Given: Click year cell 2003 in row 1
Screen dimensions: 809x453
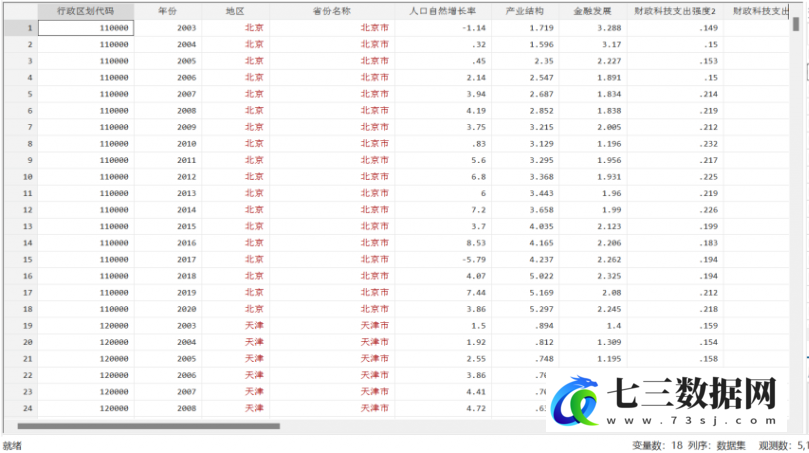Looking at the screenshot, I should point(168,28).
